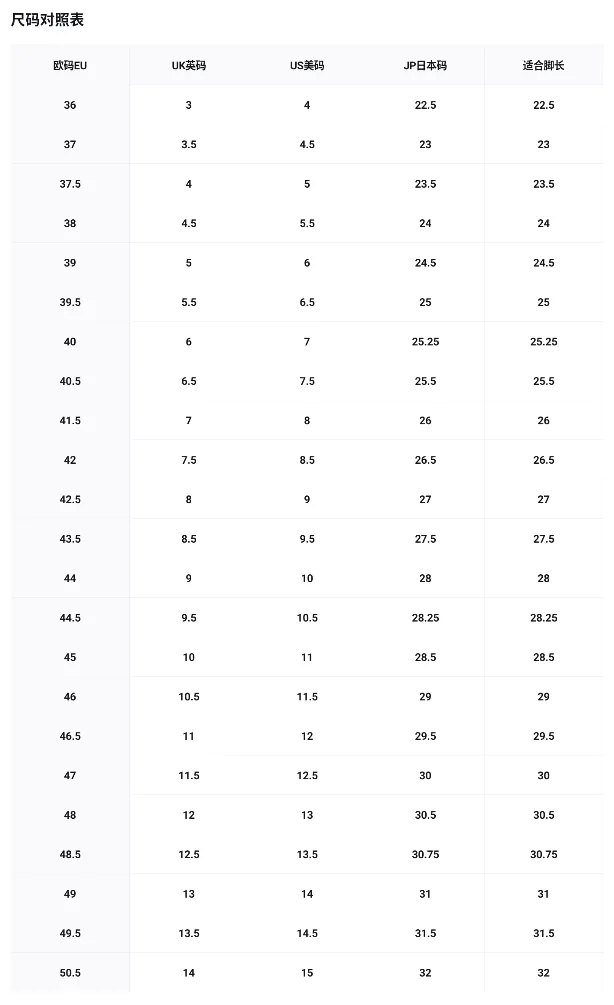The image size is (614, 1005).
Task: Select foot length 26.5 in last column
Action: click(543, 460)
